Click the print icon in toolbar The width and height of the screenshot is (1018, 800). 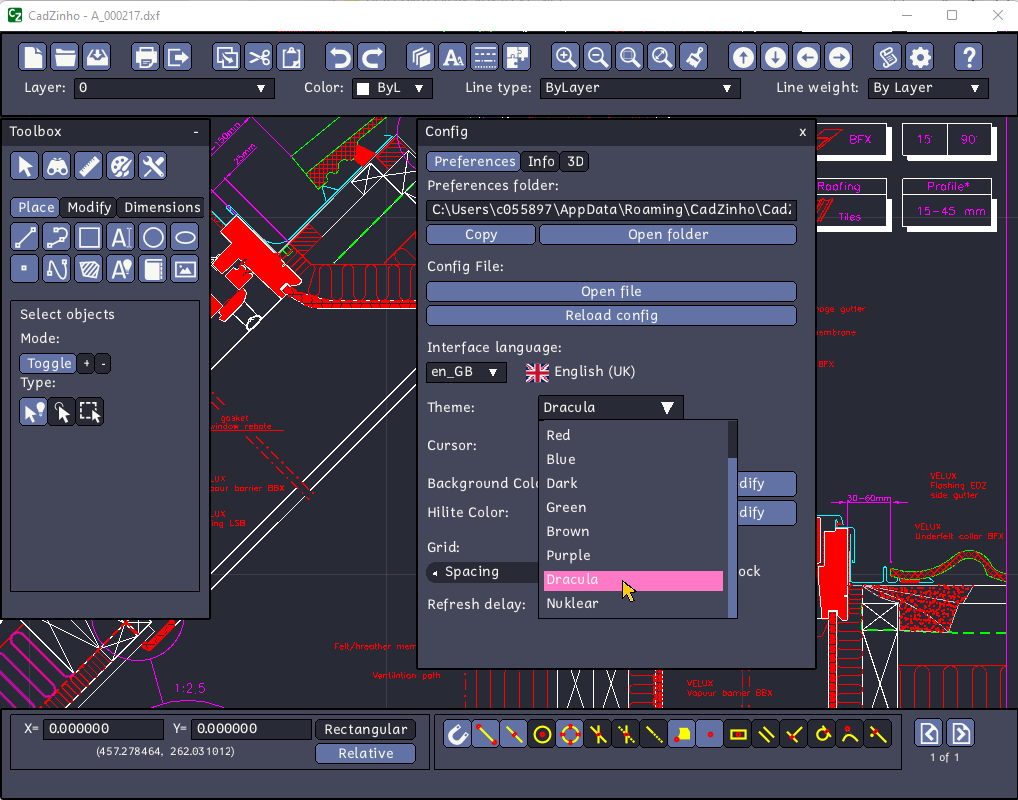pos(145,57)
